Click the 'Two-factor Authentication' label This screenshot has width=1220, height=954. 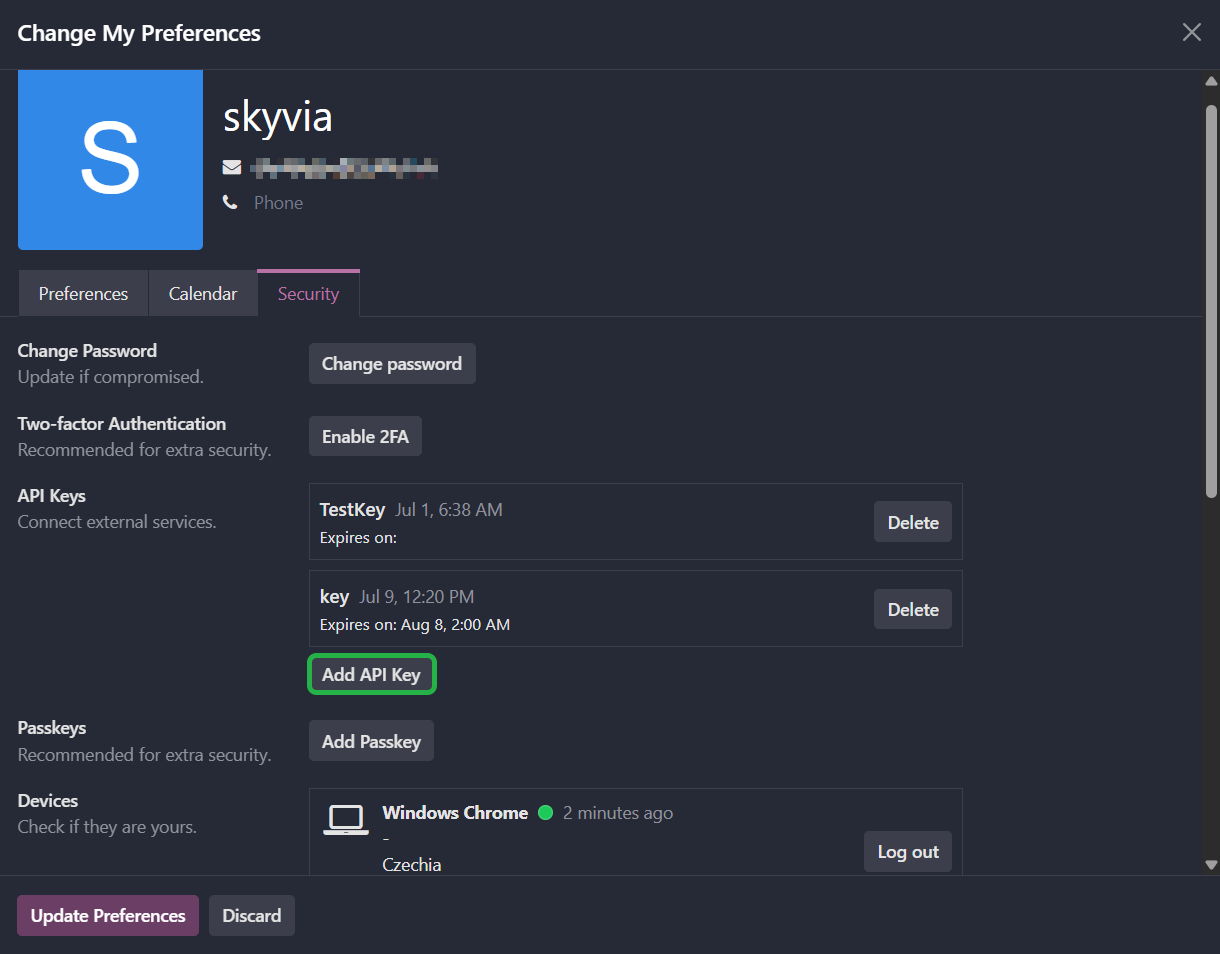(122, 424)
